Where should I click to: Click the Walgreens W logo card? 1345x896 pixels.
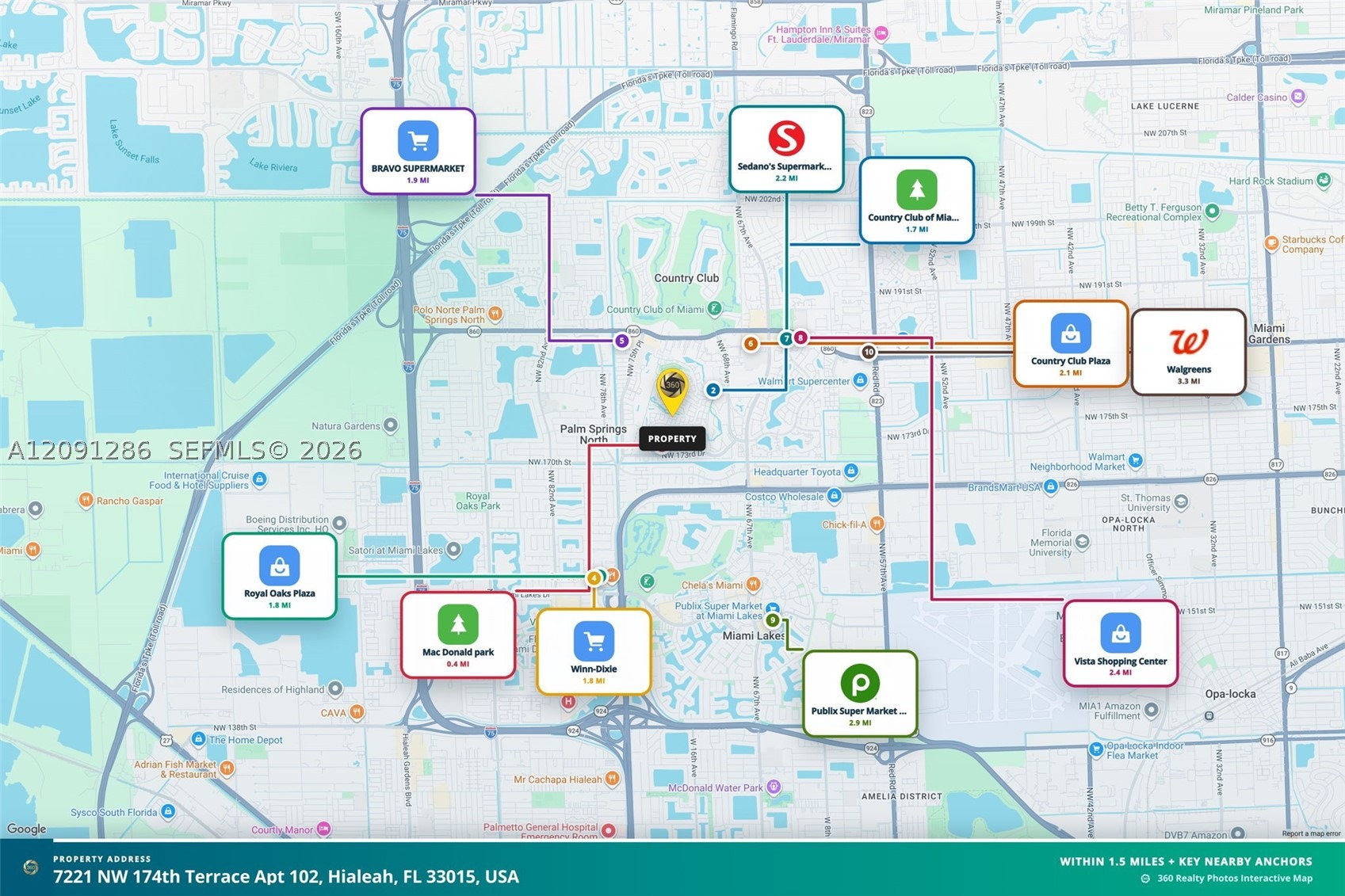point(1188,352)
